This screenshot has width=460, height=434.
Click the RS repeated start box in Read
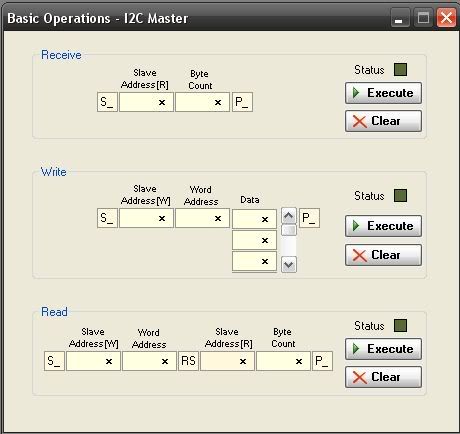188,361
